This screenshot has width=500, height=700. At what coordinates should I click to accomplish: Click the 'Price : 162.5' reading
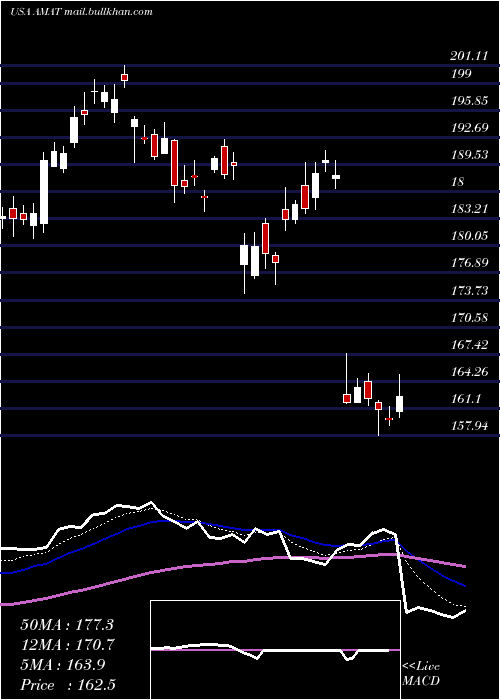click(x=68, y=685)
